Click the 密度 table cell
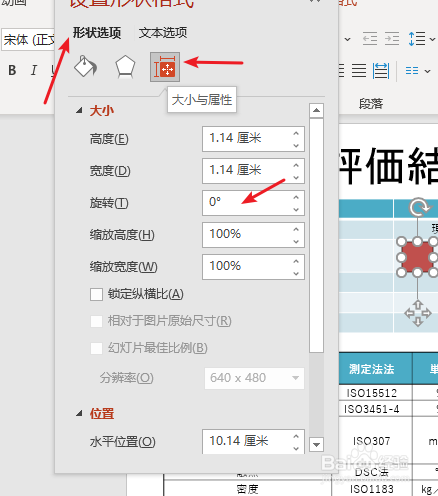 tap(247, 489)
